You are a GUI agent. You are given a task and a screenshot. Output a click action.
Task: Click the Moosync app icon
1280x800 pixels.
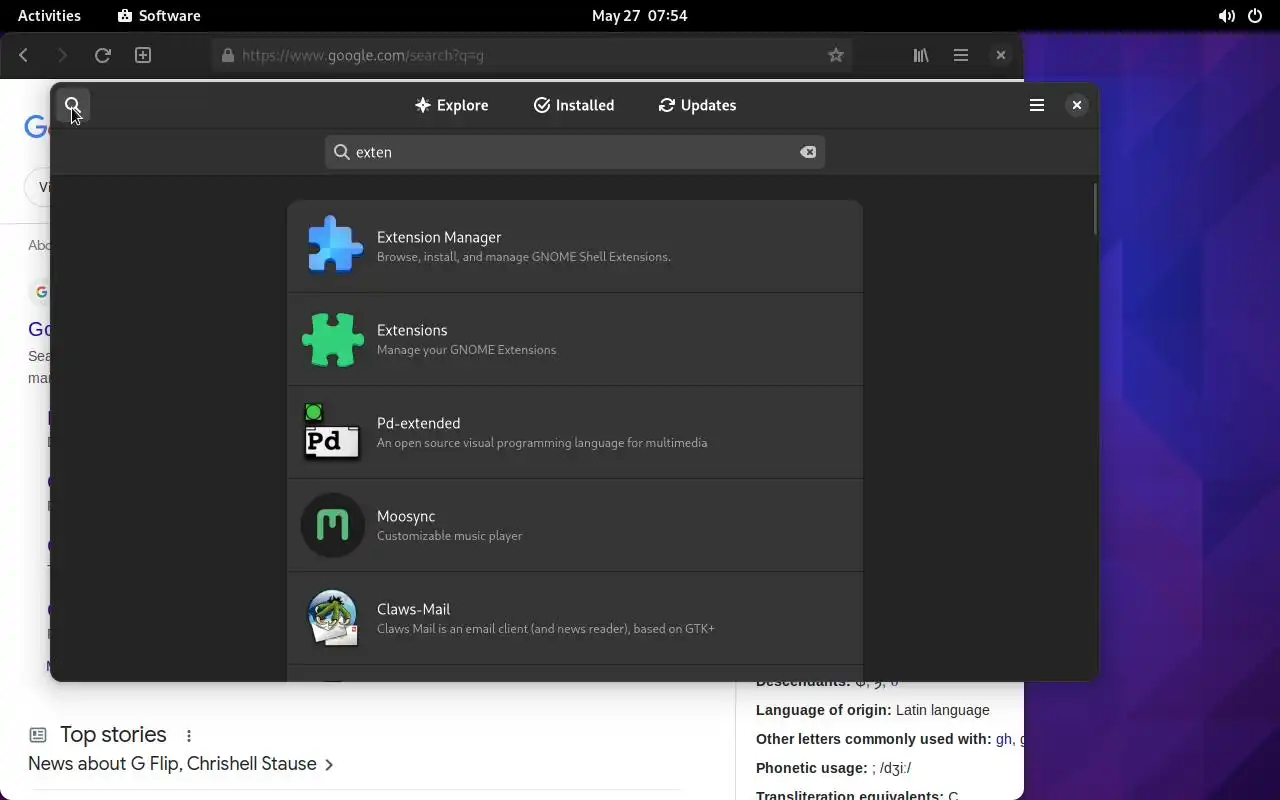point(333,525)
